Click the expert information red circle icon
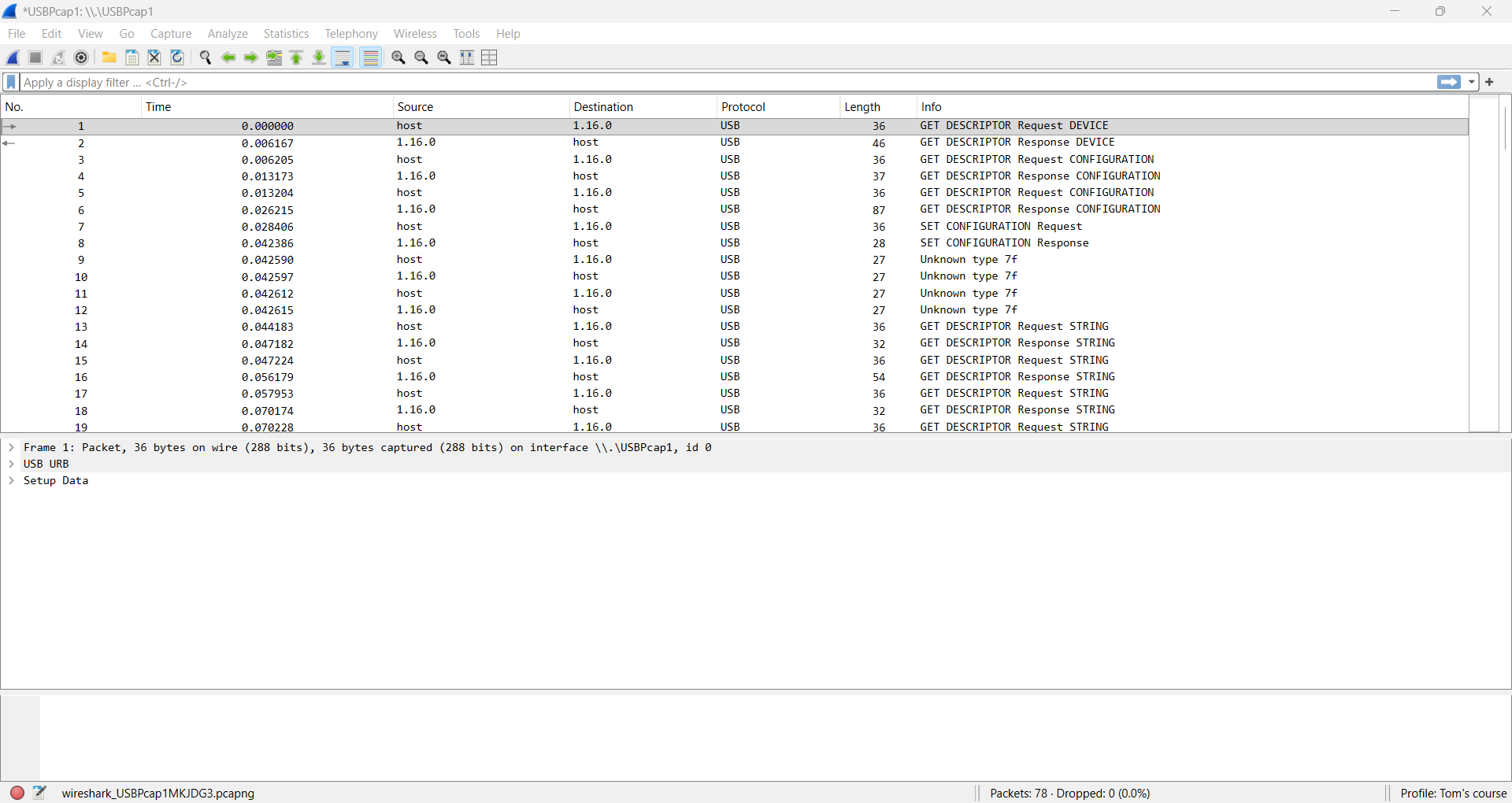Viewport: 1512px width, 803px height. pos(17,793)
